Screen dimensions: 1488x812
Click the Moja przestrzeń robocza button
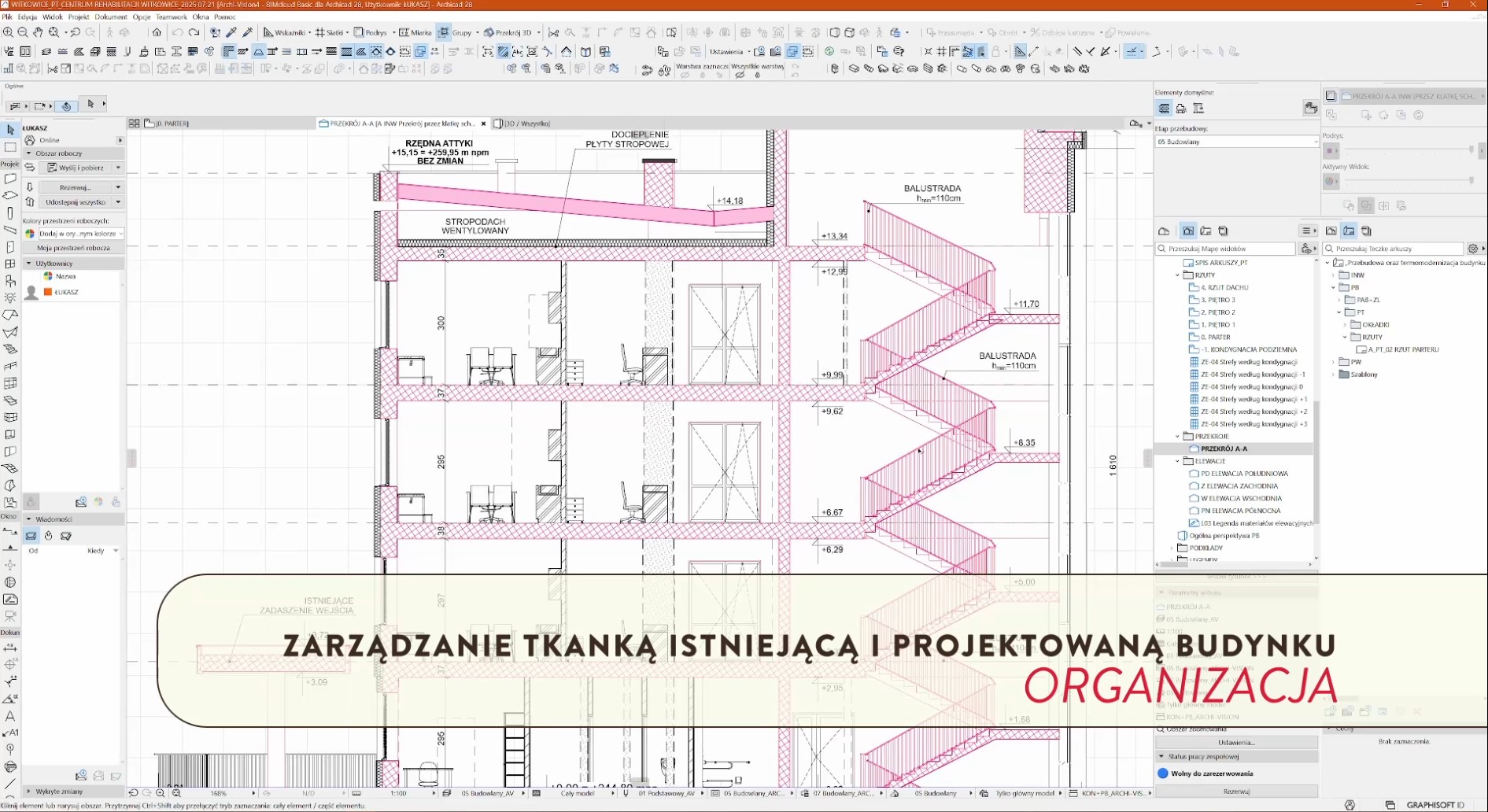click(73, 248)
